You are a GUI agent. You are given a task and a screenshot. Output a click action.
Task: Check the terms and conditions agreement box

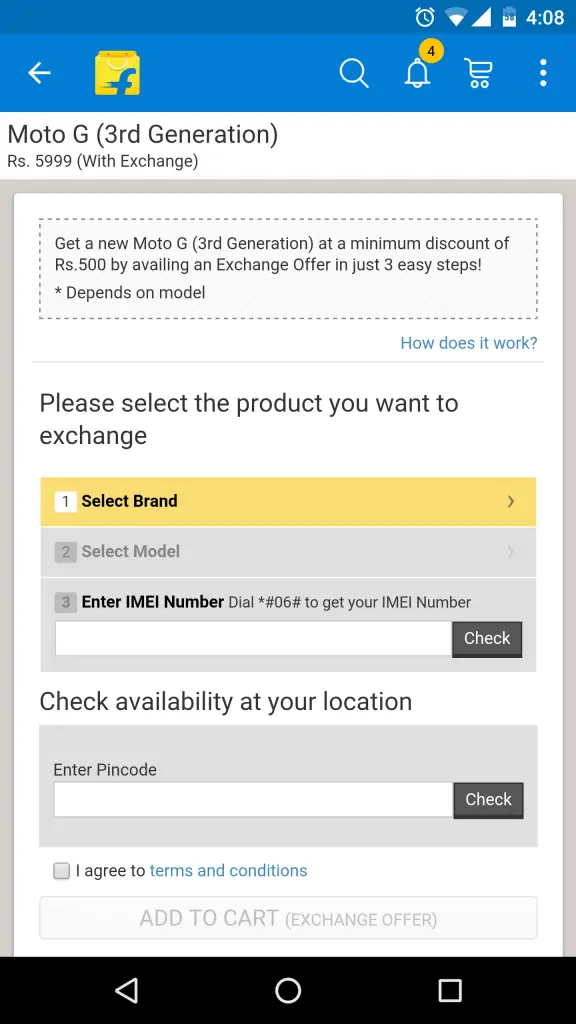point(61,871)
